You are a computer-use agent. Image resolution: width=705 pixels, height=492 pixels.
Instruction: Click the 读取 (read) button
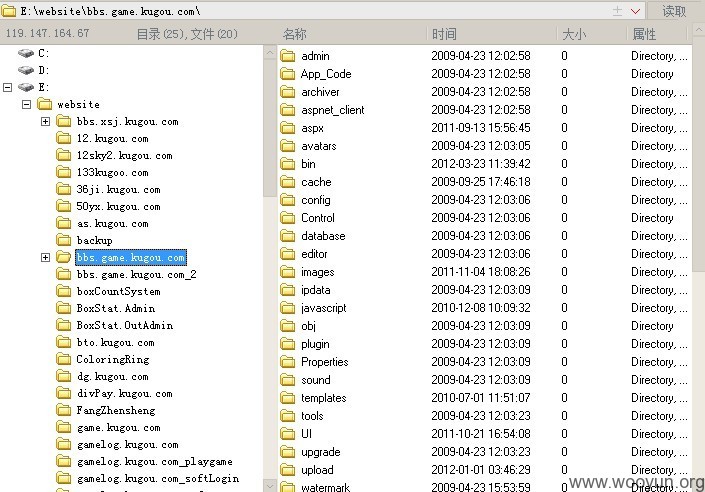[674, 11]
